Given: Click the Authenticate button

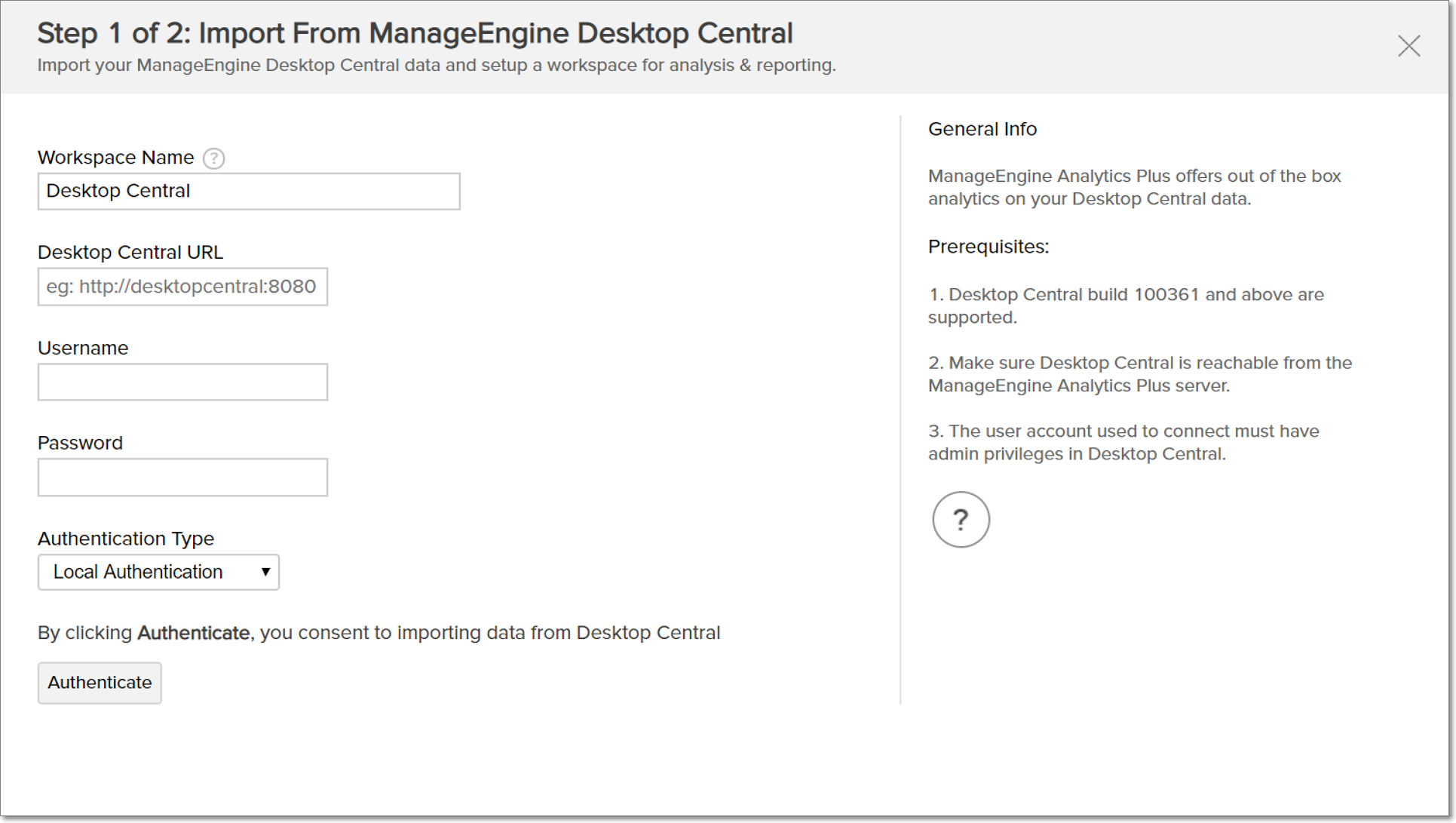Looking at the screenshot, I should click(x=100, y=683).
